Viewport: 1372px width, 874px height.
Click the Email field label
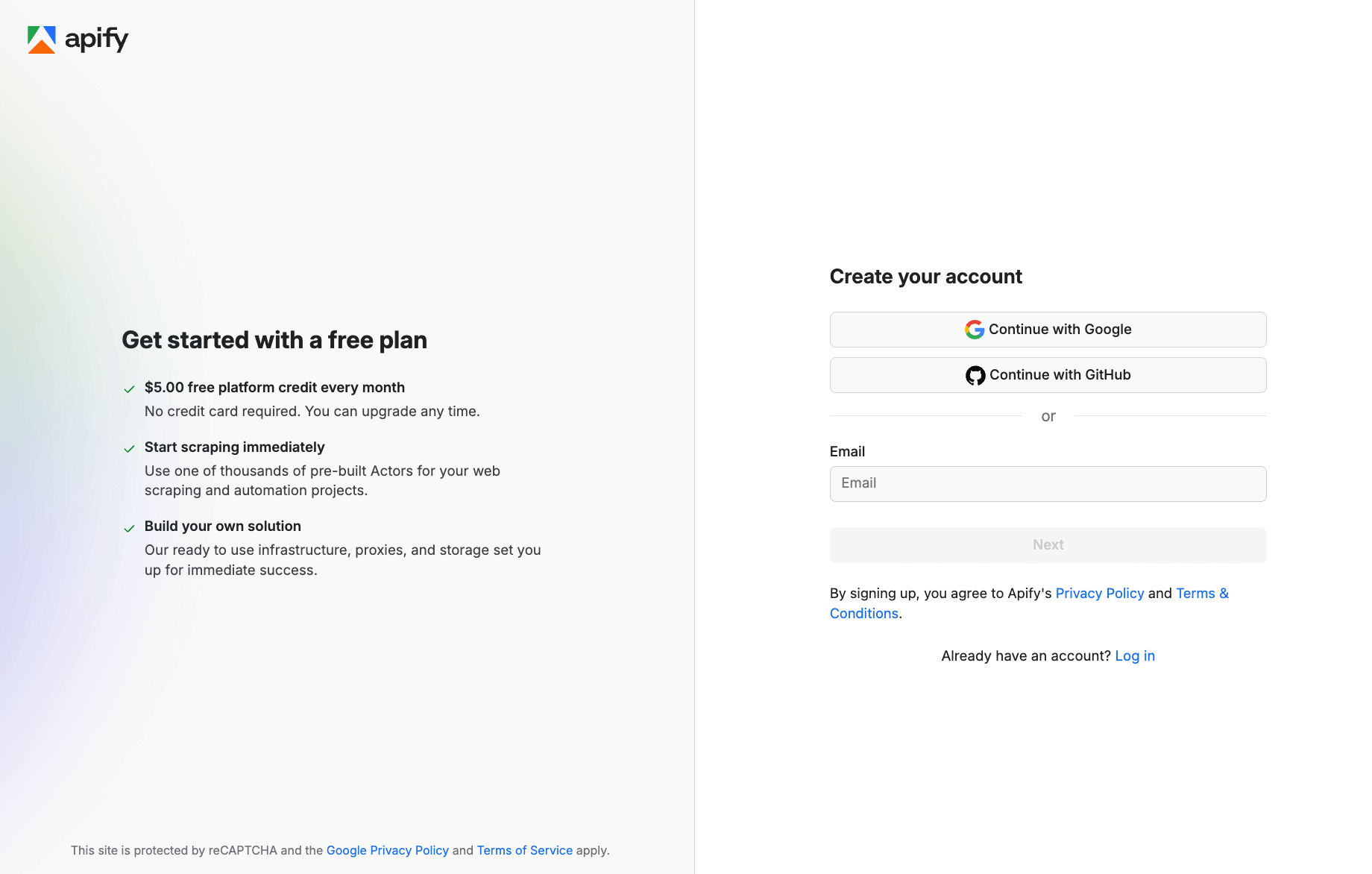(x=847, y=451)
